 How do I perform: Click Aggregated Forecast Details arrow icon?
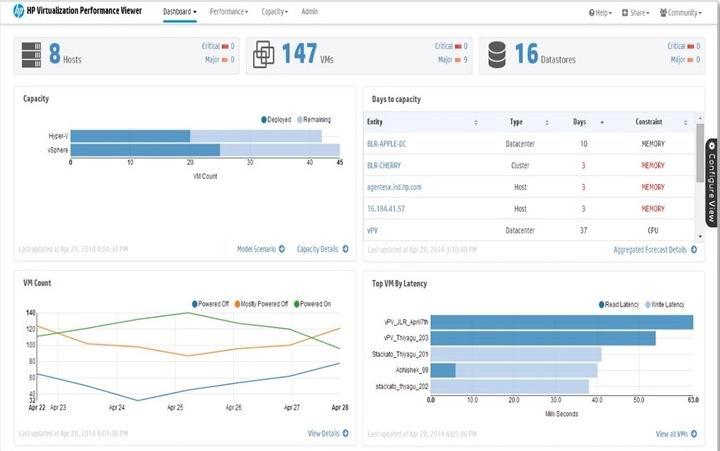pyautogui.click(x=694, y=249)
